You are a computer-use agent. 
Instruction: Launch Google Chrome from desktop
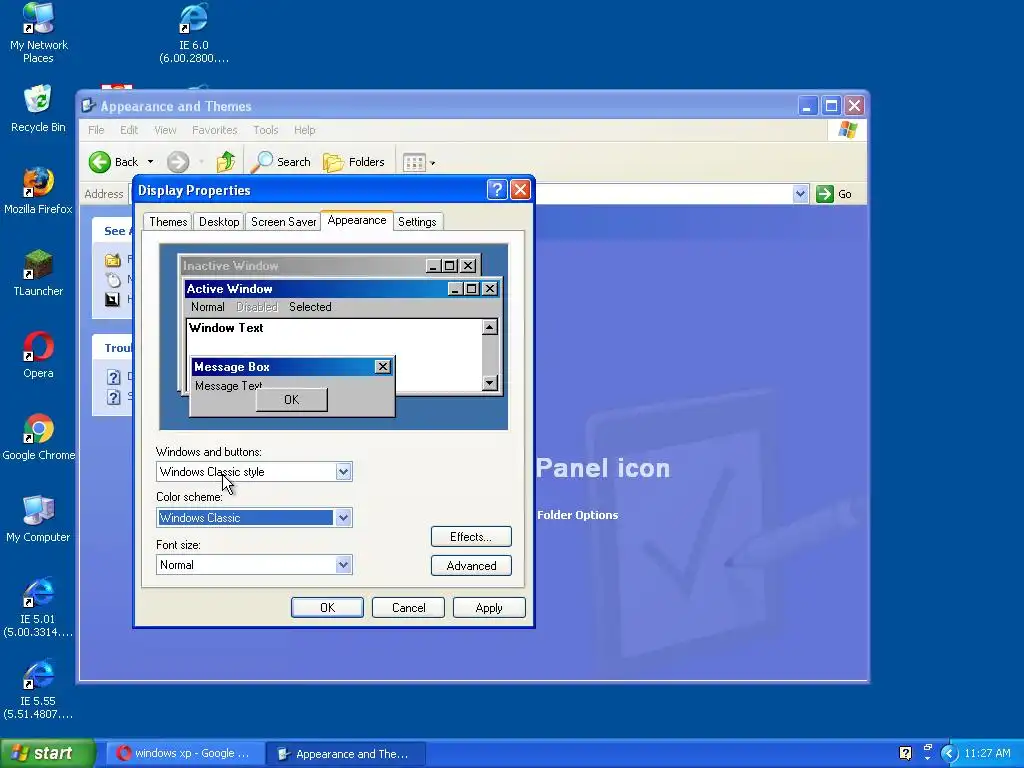(38, 438)
